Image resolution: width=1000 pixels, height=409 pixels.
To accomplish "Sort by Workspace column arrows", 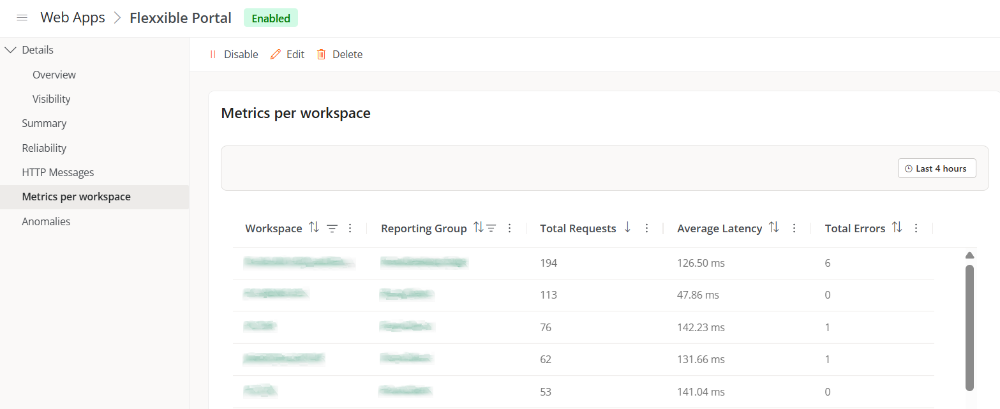I will tap(313, 228).
